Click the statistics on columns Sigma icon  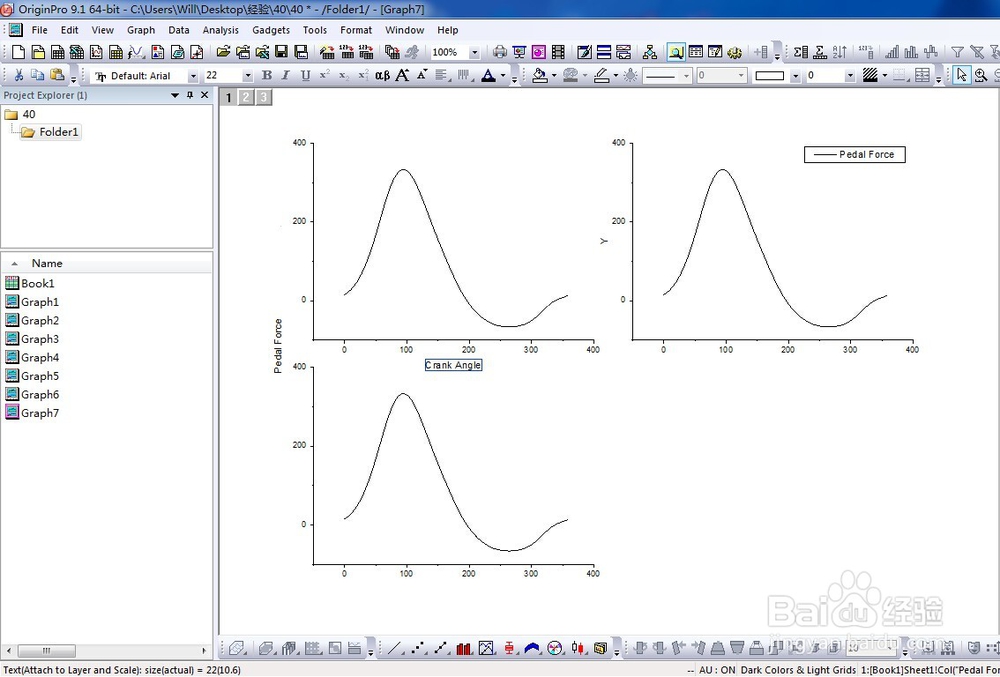(x=801, y=52)
